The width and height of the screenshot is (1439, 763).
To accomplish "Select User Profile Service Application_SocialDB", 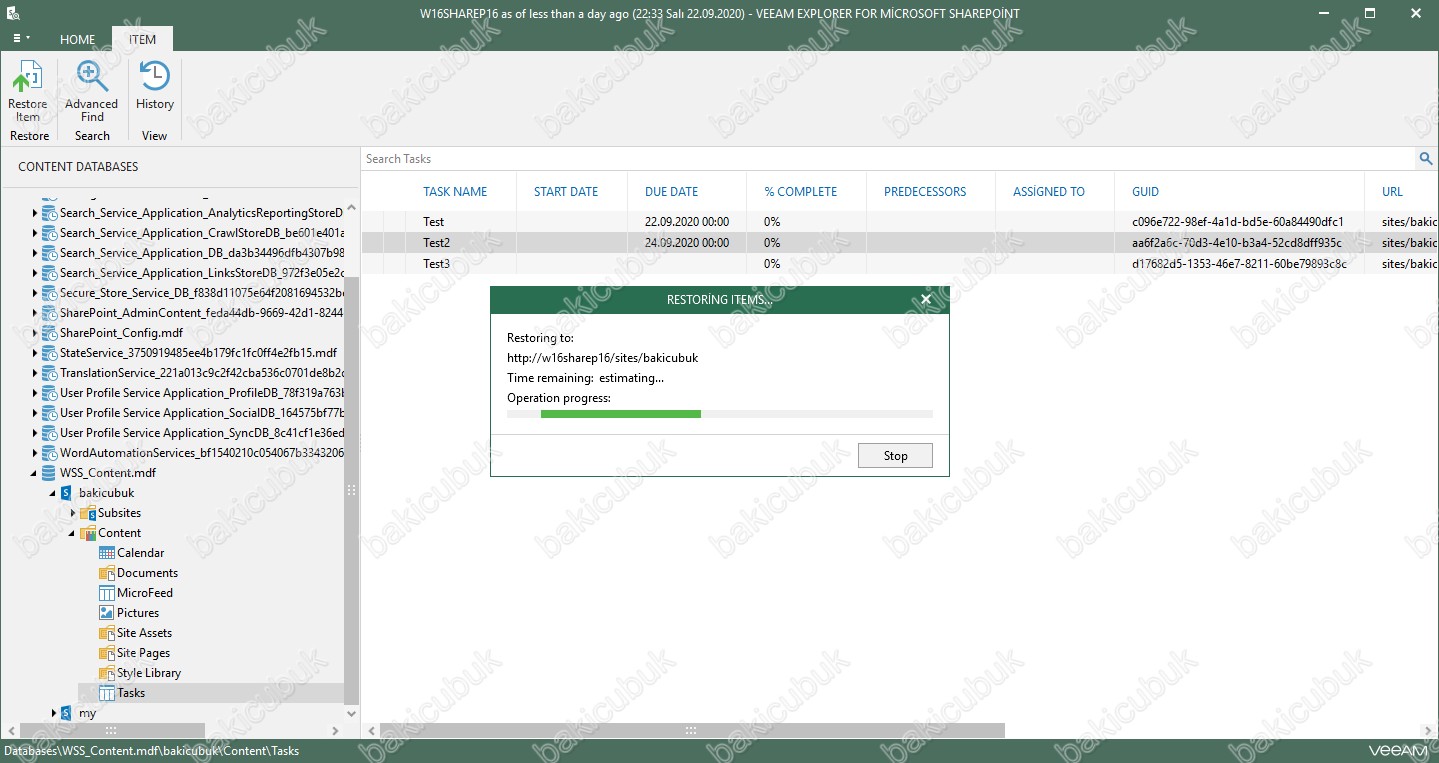I will click(202, 413).
